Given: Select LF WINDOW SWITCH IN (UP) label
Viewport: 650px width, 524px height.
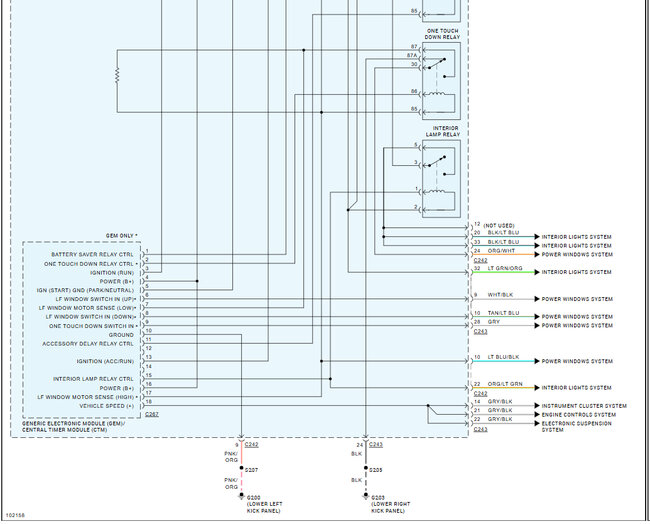Looking at the screenshot, I should click(x=96, y=299).
